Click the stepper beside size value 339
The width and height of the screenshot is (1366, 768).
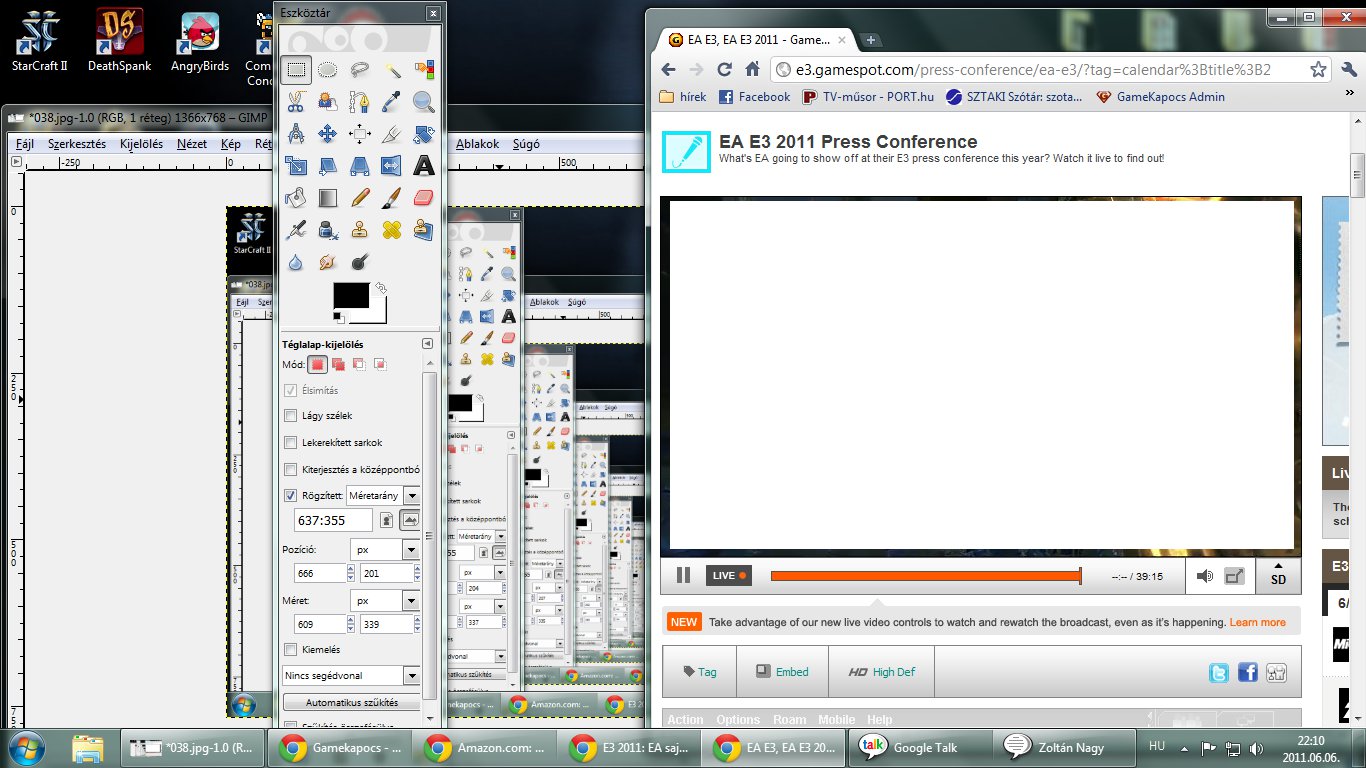coord(417,624)
